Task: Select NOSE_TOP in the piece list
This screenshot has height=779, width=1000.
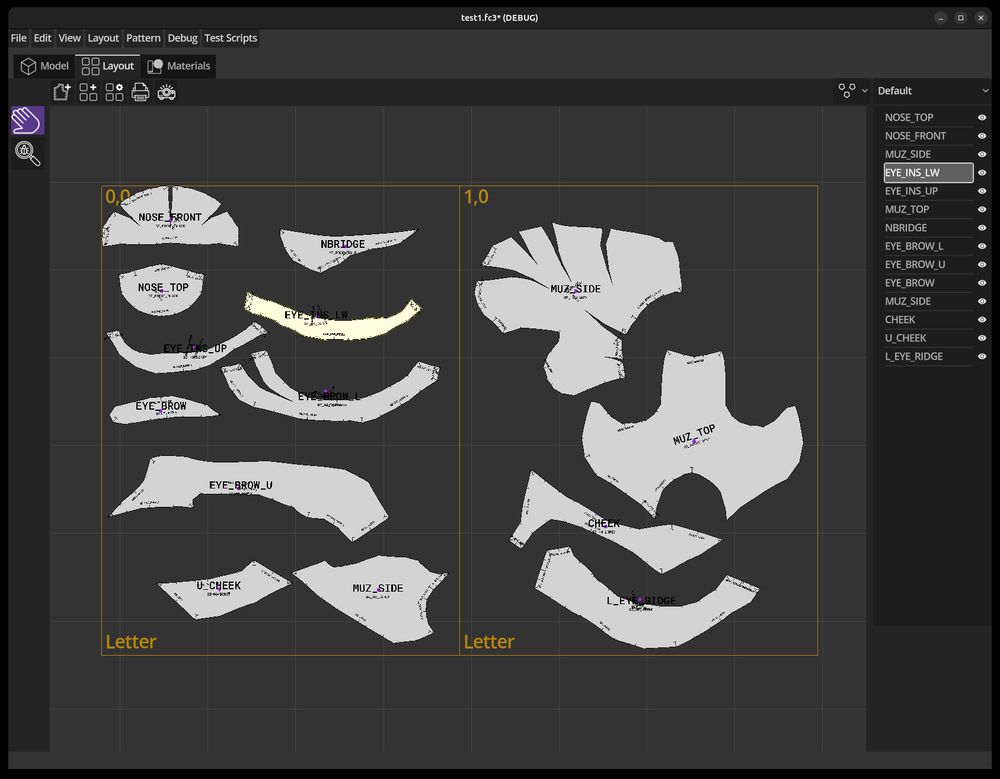Action: click(x=928, y=117)
